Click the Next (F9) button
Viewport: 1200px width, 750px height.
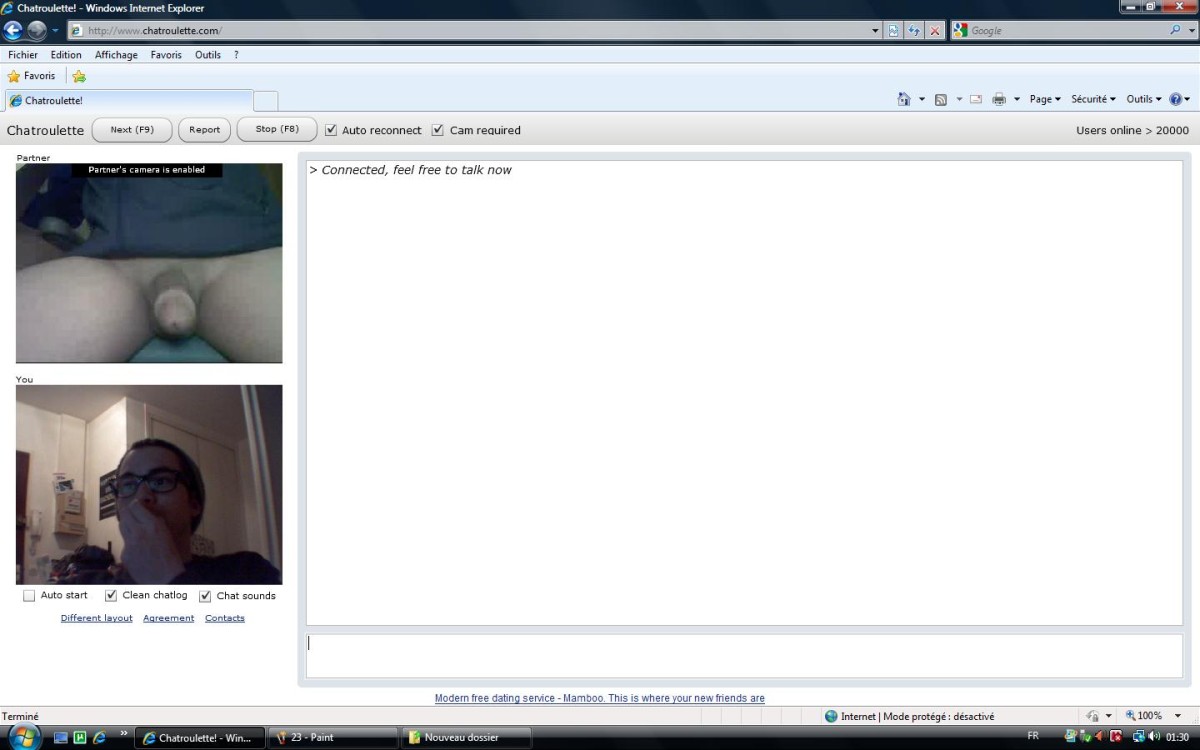click(132, 130)
